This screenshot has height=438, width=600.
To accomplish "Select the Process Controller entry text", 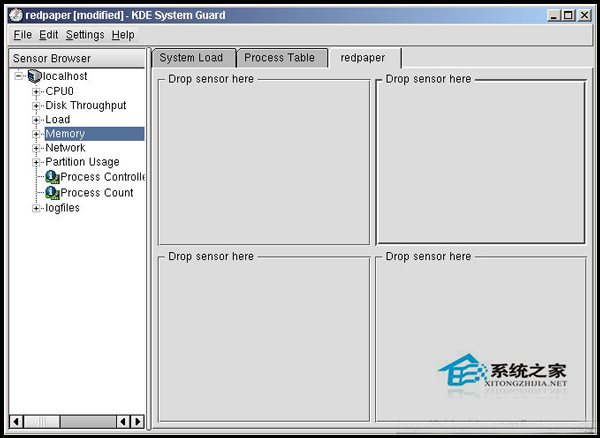I will click(103, 177).
